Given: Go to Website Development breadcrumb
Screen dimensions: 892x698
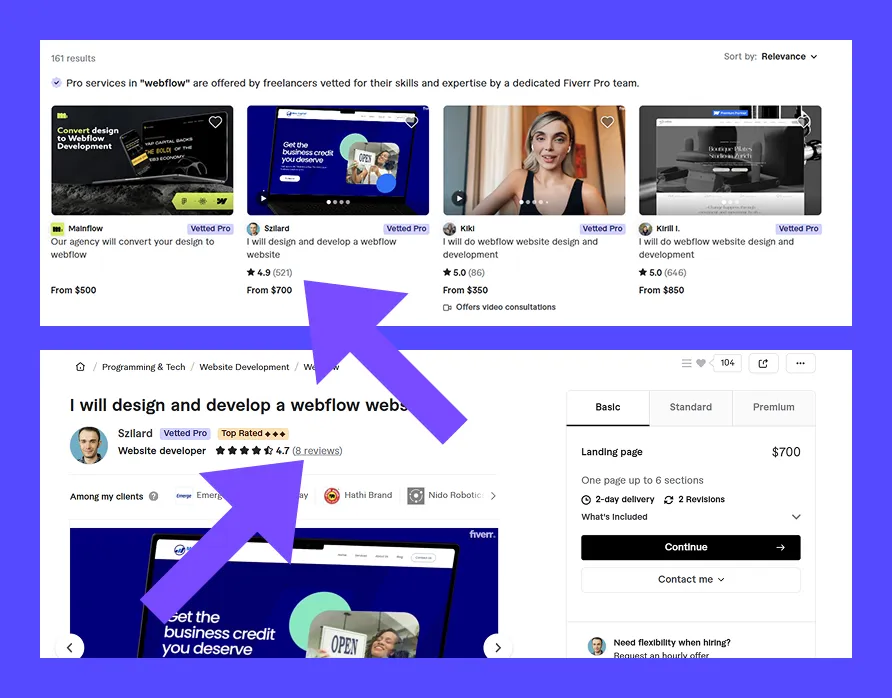Looking at the screenshot, I should 244,367.
